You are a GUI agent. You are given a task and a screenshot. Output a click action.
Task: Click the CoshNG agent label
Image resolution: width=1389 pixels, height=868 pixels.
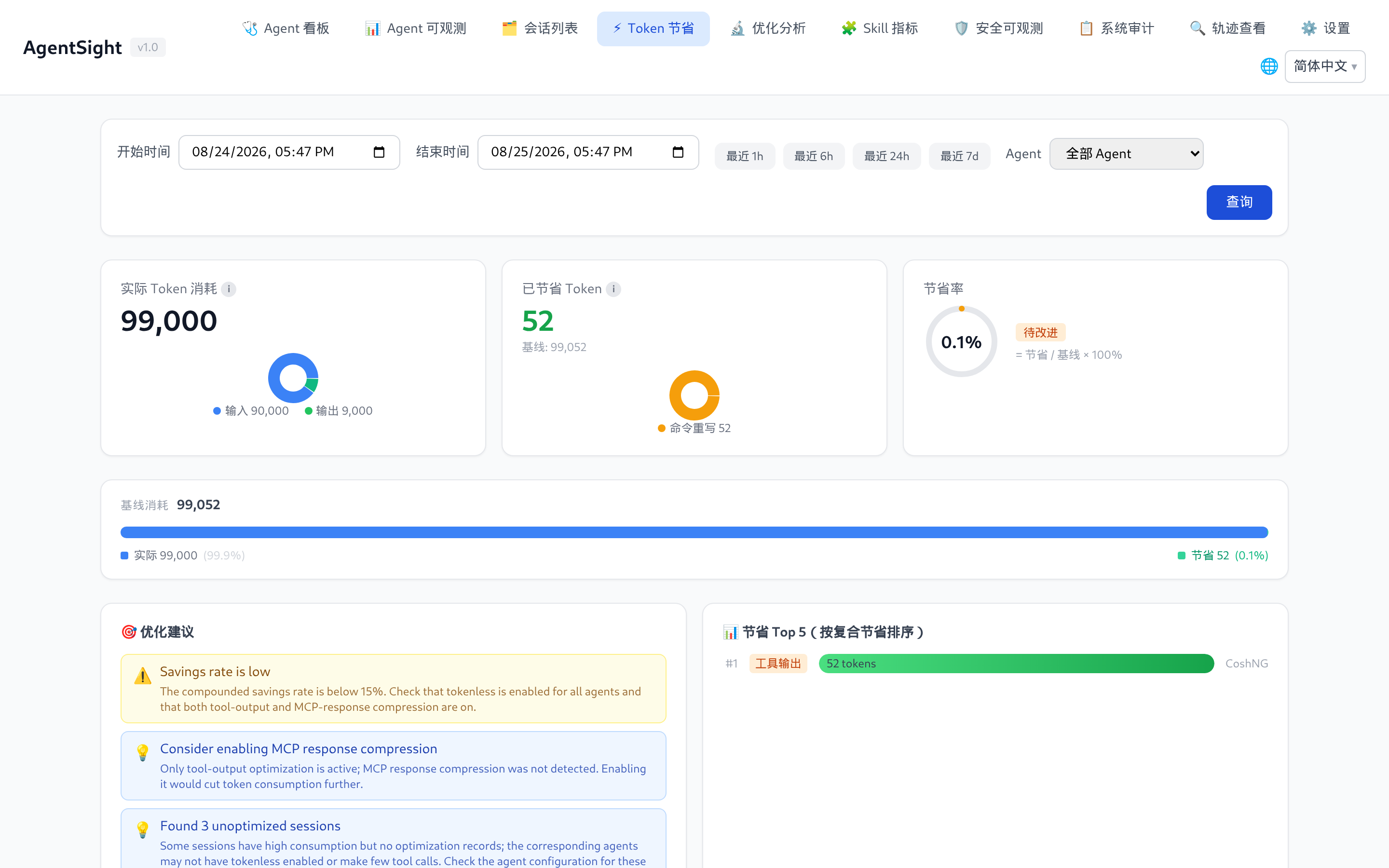pyautogui.click(x=1247, y=664)
